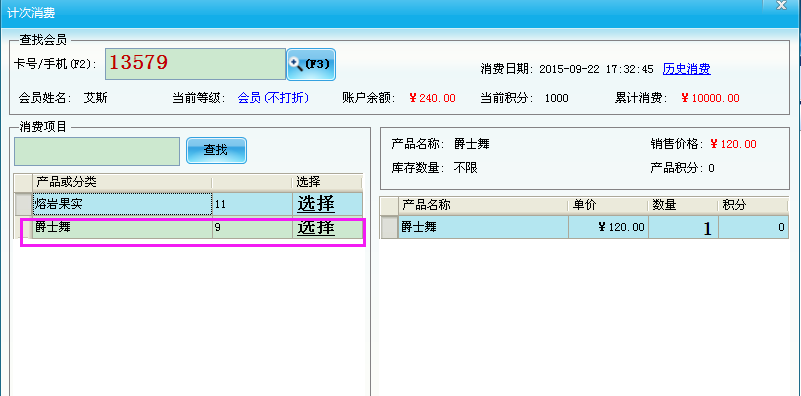Click the 单价 column header

pos(608,205)
